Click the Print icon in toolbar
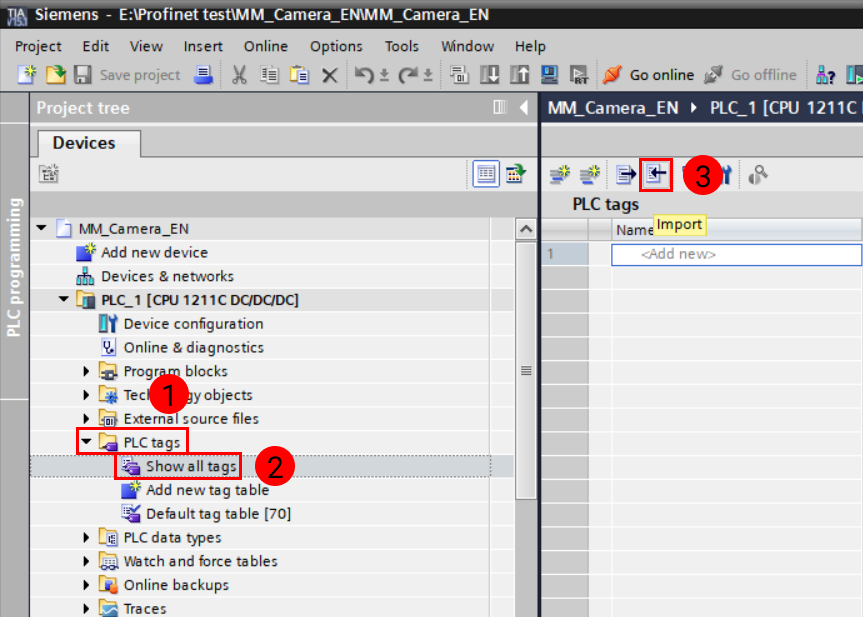The height and width of the screenshot is (617, 863). pyautogui.click(x=204, y=74)
